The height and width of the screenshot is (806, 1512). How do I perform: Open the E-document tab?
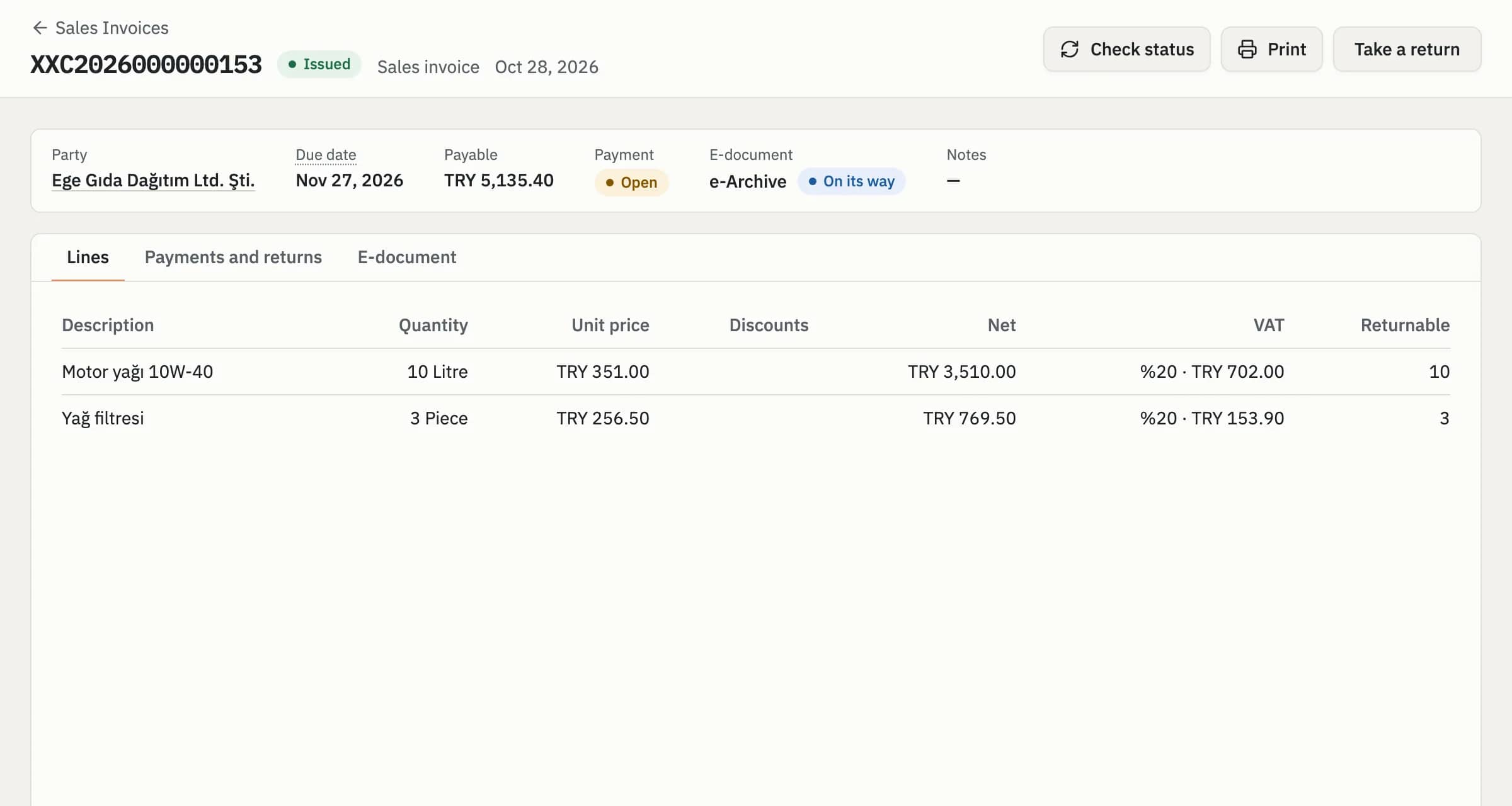tap(407, 257)
